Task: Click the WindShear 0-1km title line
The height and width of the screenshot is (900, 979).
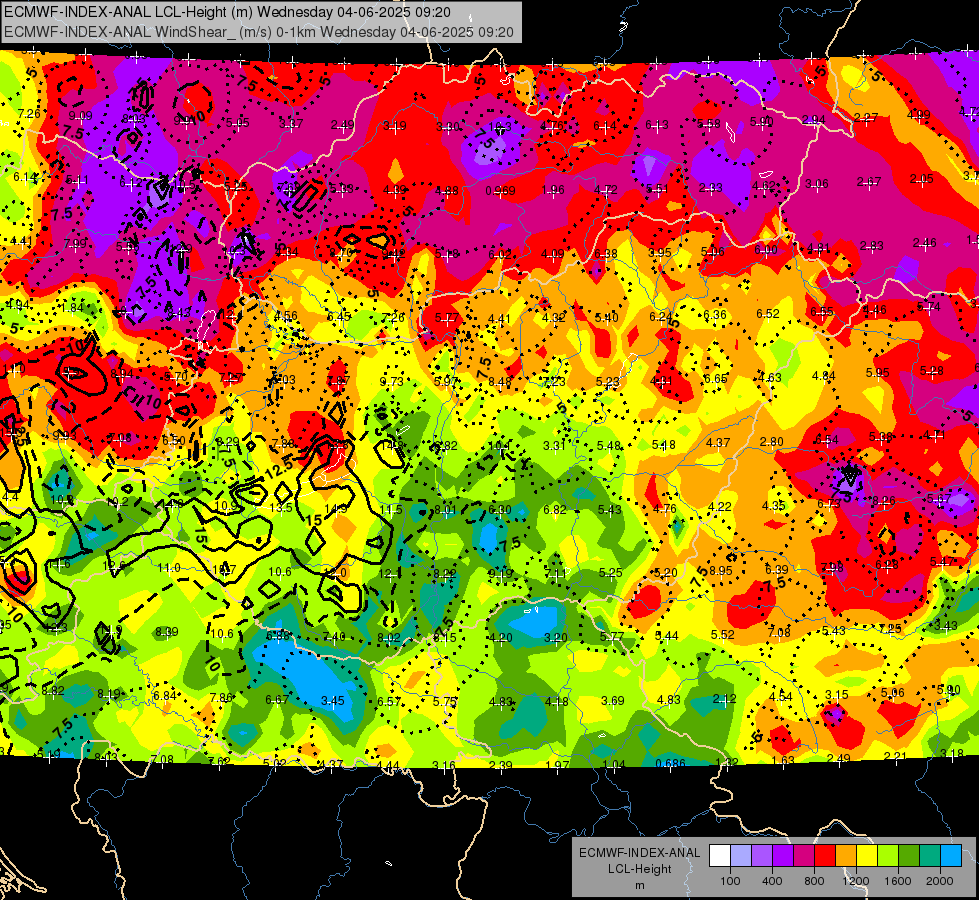Action: pos(258,32)
